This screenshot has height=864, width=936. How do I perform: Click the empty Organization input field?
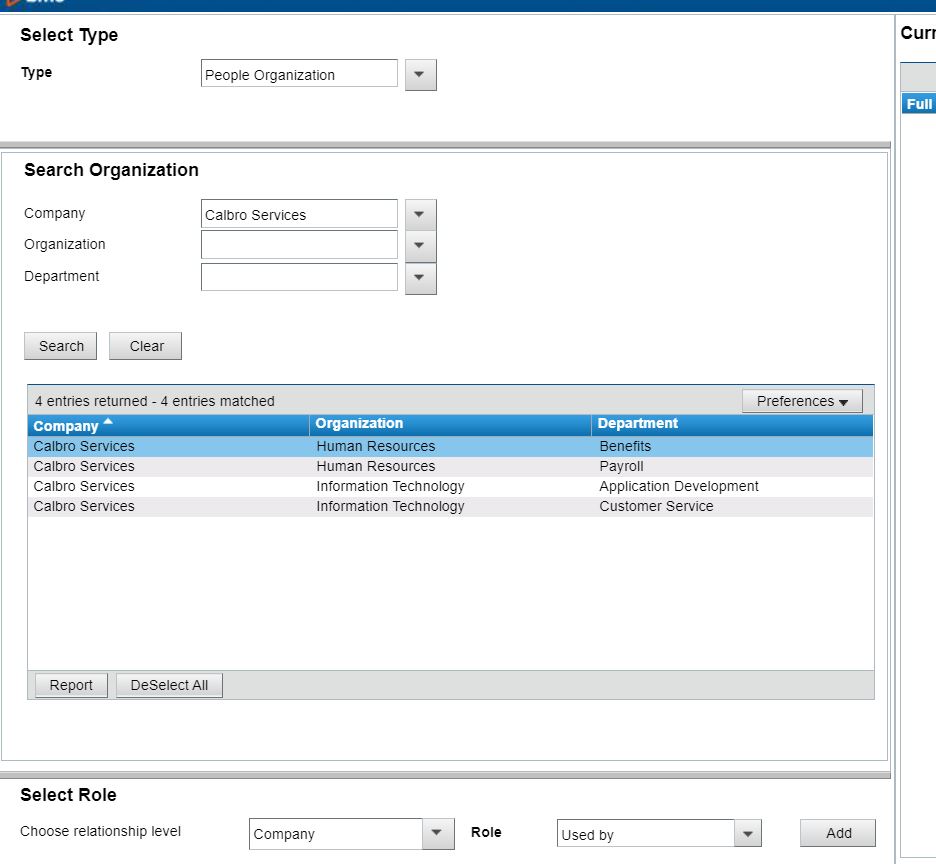coord(299,245)
